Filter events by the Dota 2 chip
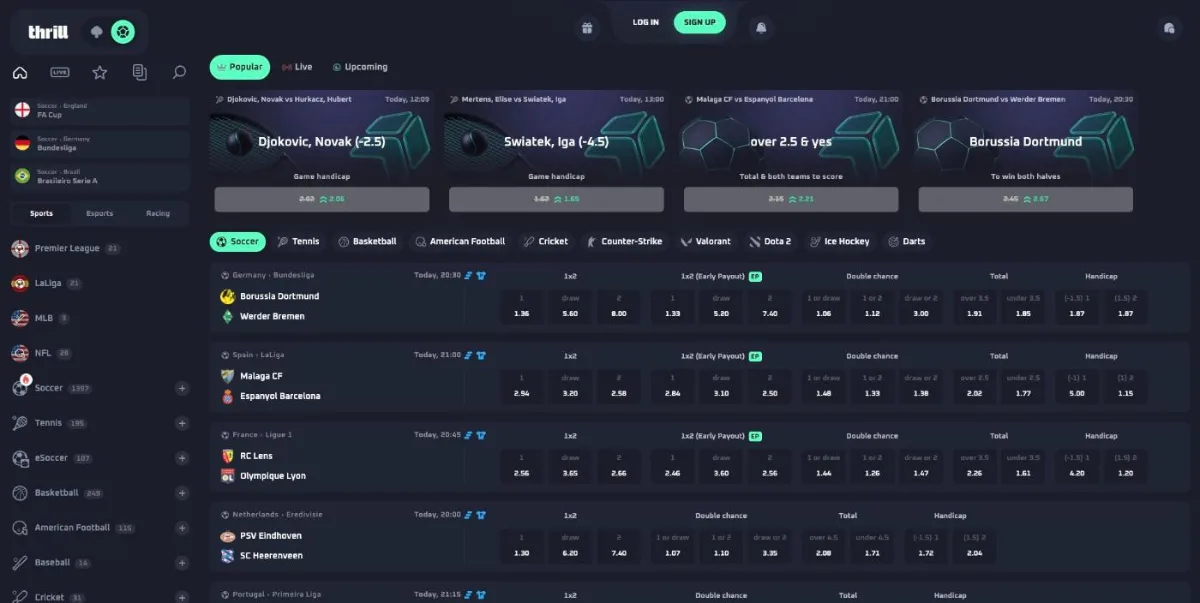Image resolution: width=1200 pixels, height=603 pixels. coord(770,241)
